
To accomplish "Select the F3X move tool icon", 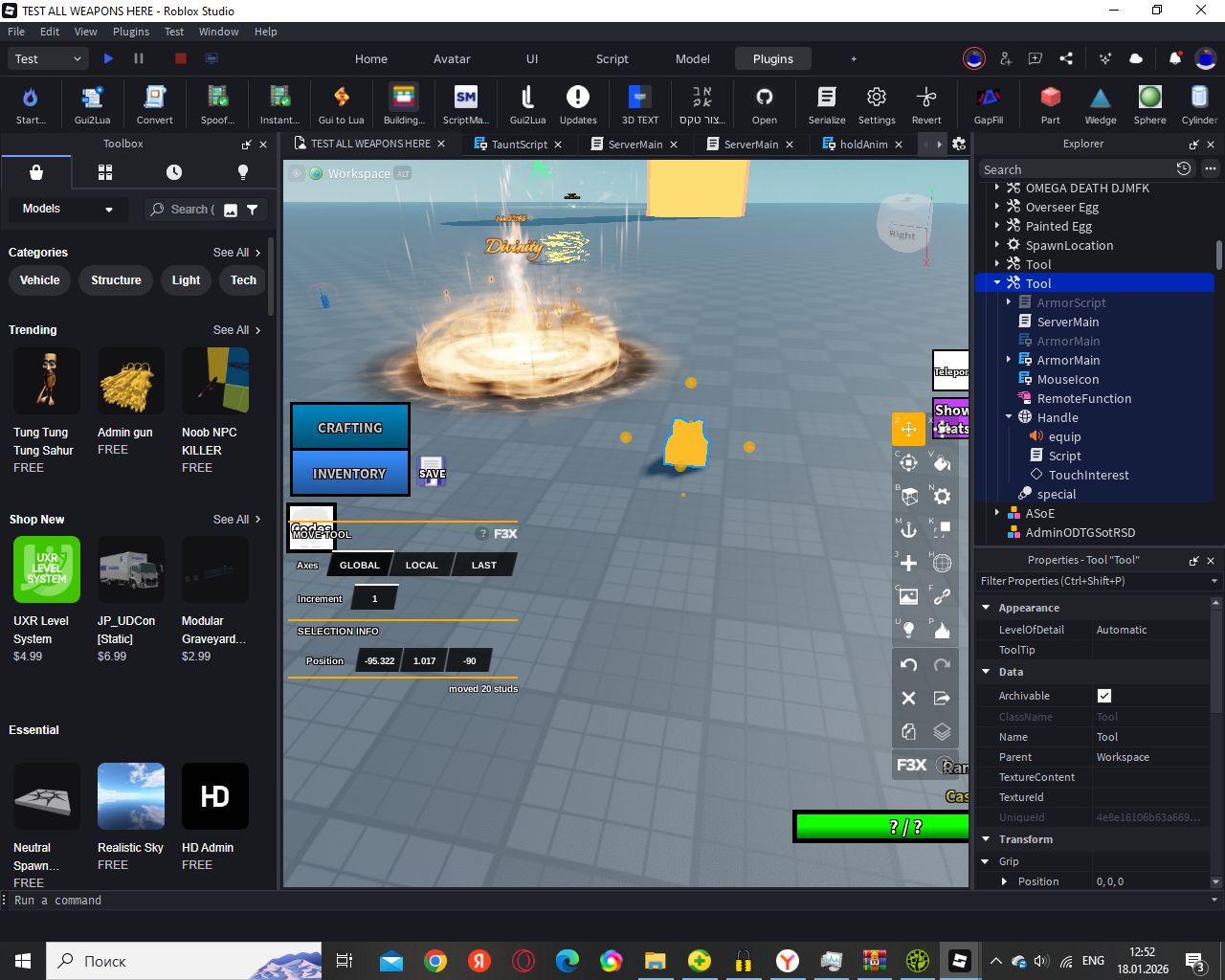I will point(909,429).
